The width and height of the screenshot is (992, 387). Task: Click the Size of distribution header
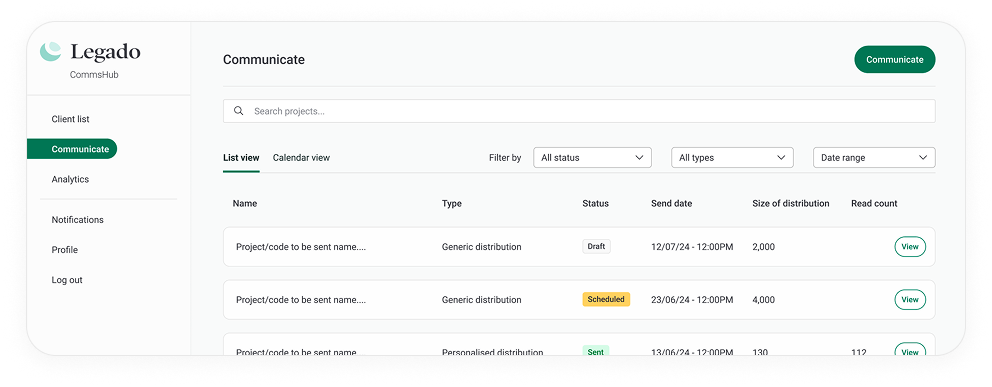(791, 204)
